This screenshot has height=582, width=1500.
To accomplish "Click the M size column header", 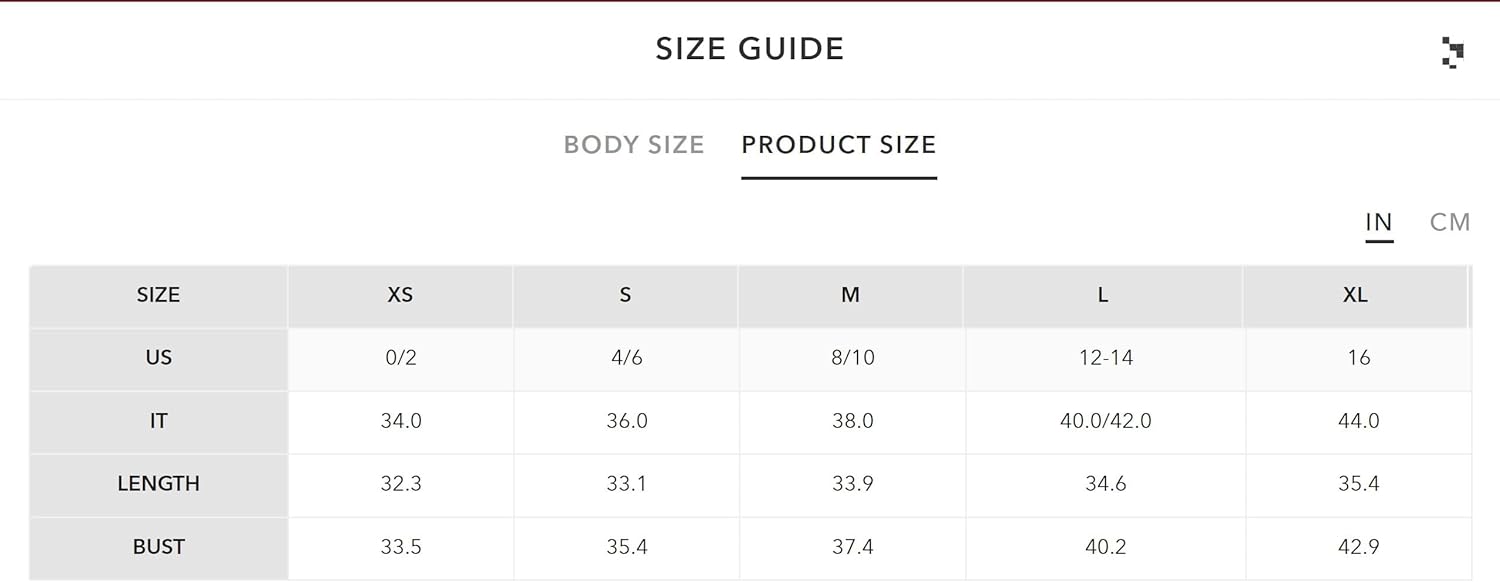I will point(851,295).
